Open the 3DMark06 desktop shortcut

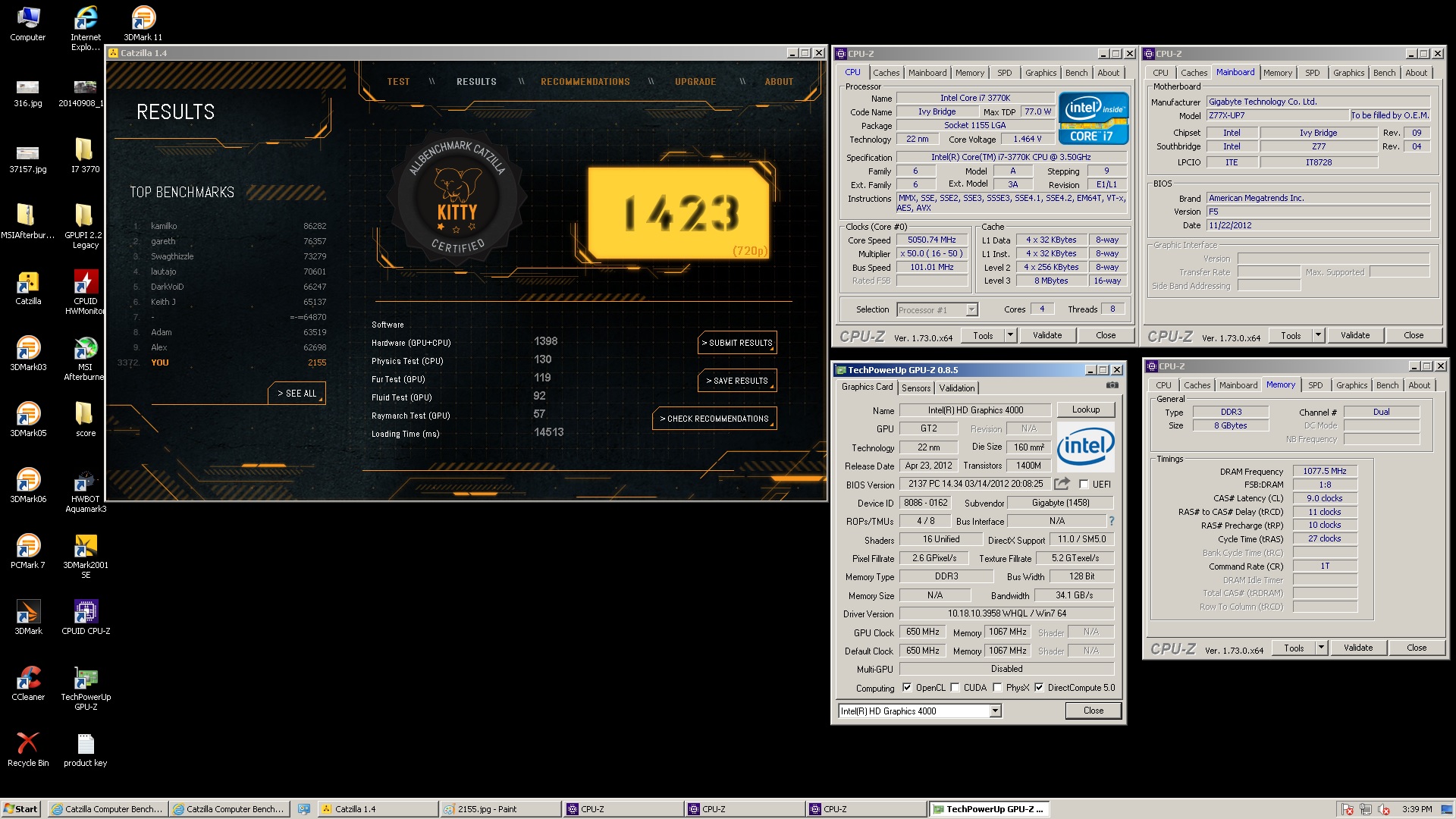[28, 485]
